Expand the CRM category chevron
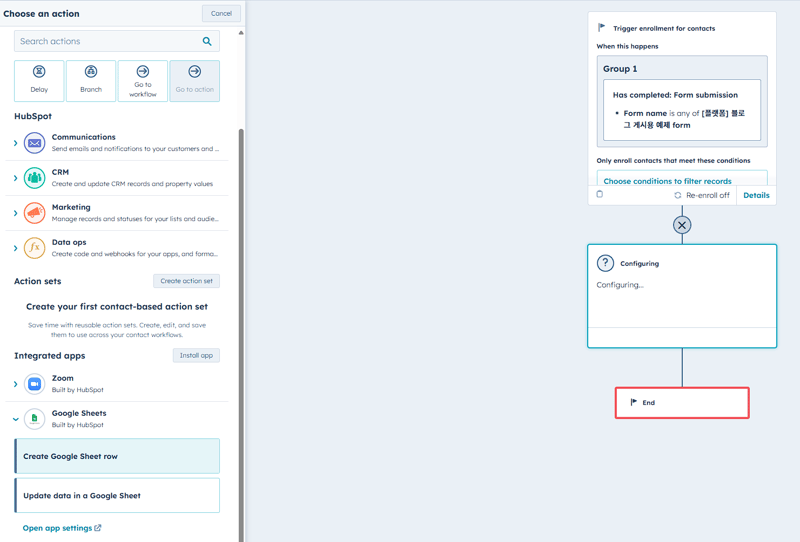Screen dimensions: 800x542 click(15, 178)
